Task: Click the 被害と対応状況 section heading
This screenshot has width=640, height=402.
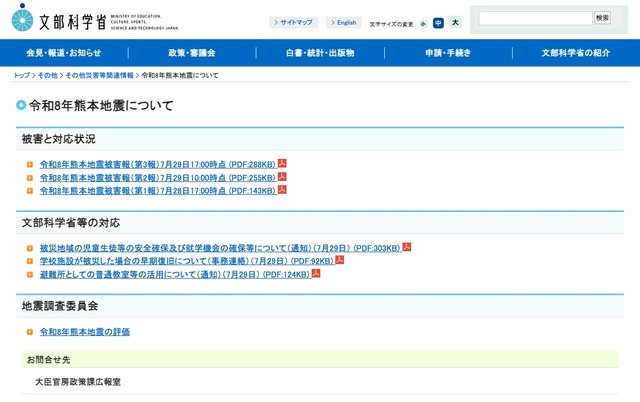Action: pyautogui.click(x=58, y=139)
